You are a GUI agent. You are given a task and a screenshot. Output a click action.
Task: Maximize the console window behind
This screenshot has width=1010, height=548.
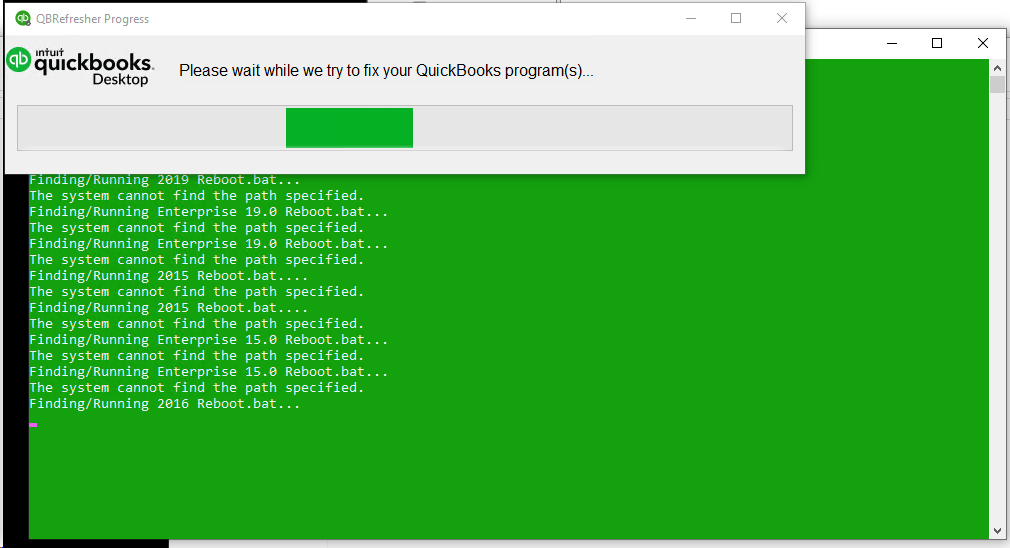coord(937,43)
